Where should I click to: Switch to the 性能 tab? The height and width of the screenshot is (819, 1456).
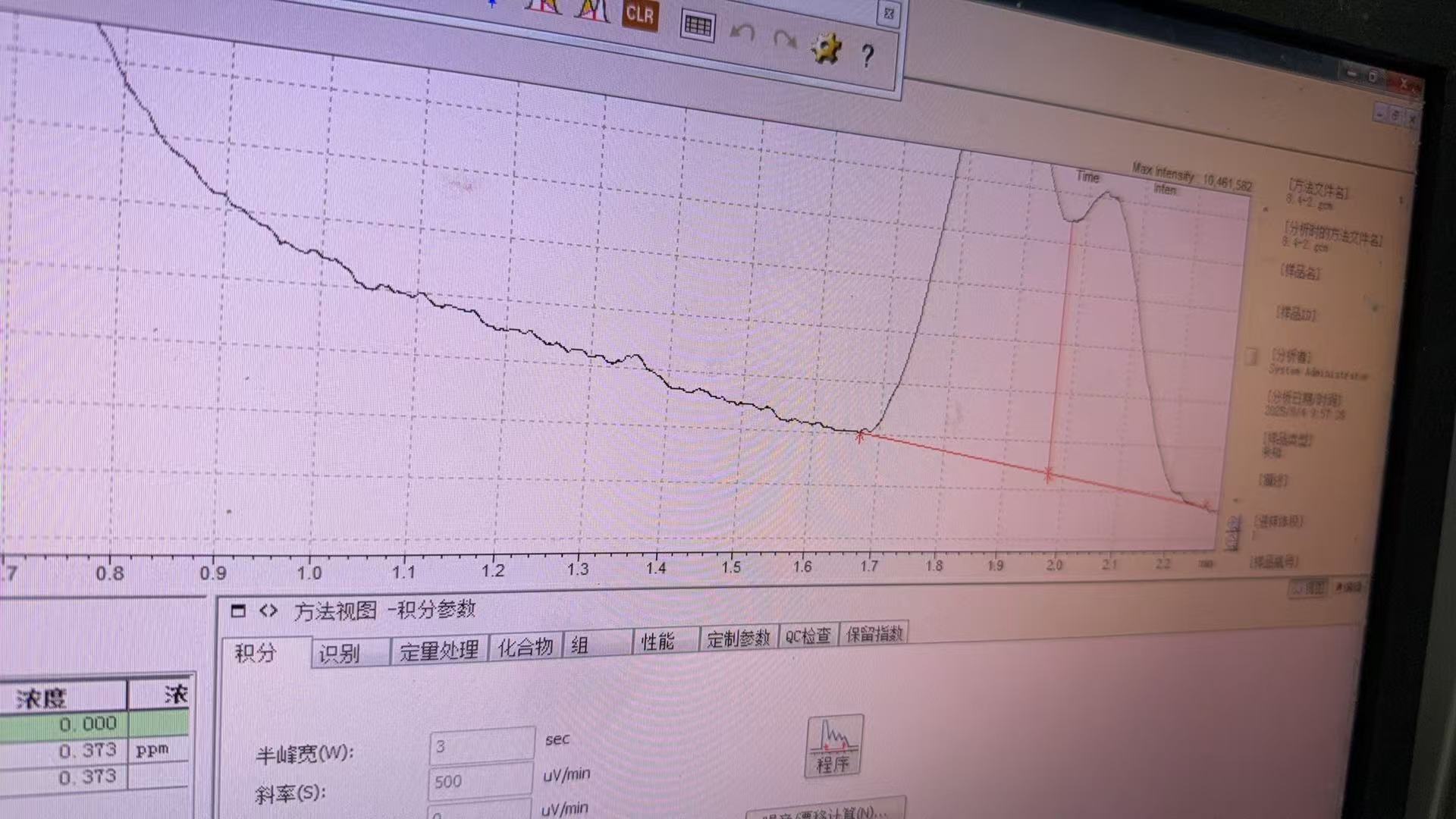pyautogui.click(x=657, y=642)
